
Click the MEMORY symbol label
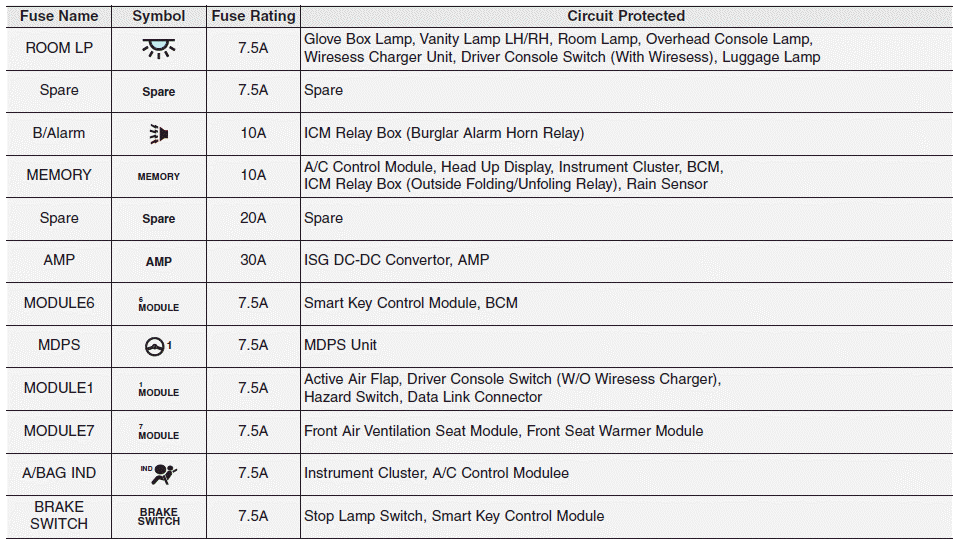click(x=158, y=176)
